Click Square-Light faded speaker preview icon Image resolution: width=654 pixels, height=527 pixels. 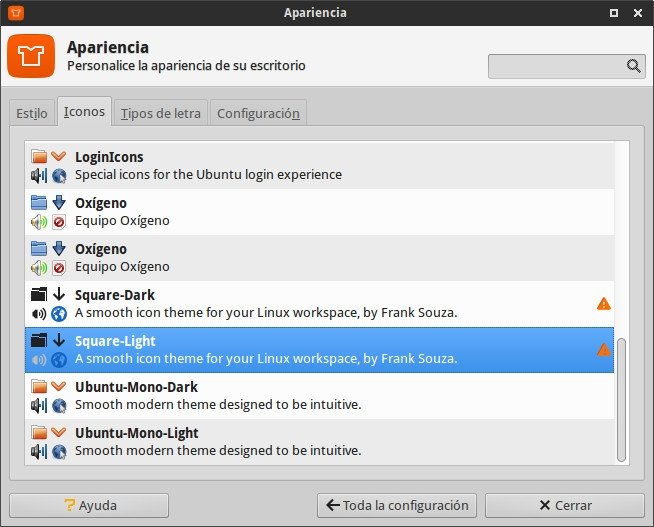[39, 359]
